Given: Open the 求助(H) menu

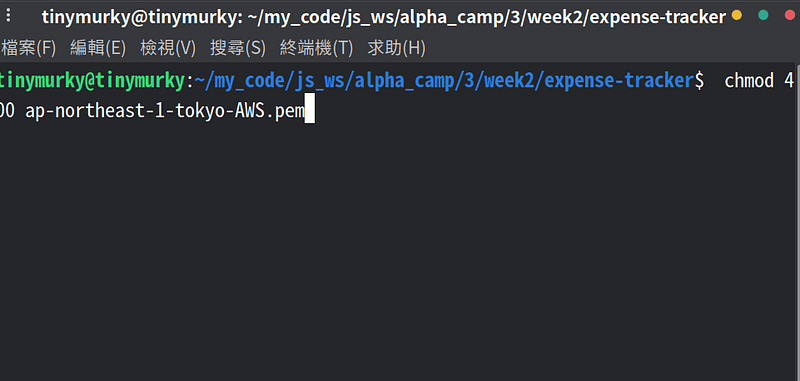Looking at the screenshot, I should click(396, 48).
